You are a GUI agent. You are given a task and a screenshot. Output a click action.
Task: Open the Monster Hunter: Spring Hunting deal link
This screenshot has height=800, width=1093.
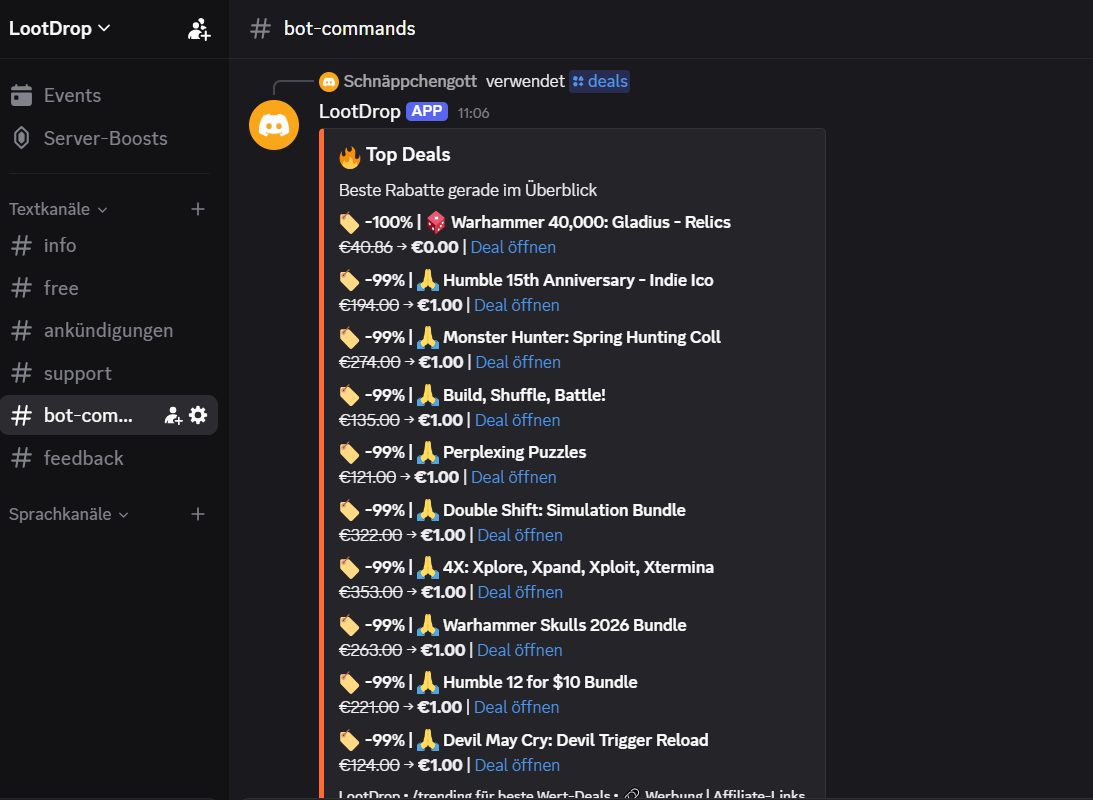518,362
